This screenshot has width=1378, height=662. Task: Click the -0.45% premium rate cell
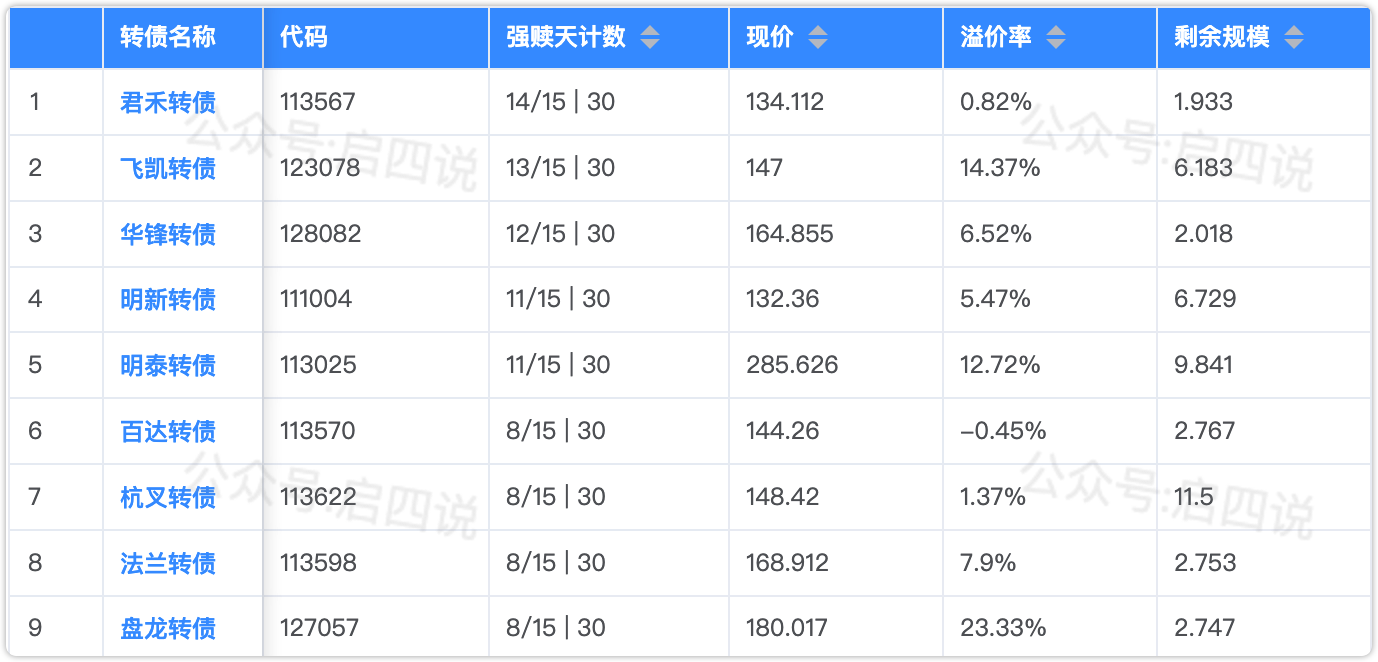[x=1003, y=431]
